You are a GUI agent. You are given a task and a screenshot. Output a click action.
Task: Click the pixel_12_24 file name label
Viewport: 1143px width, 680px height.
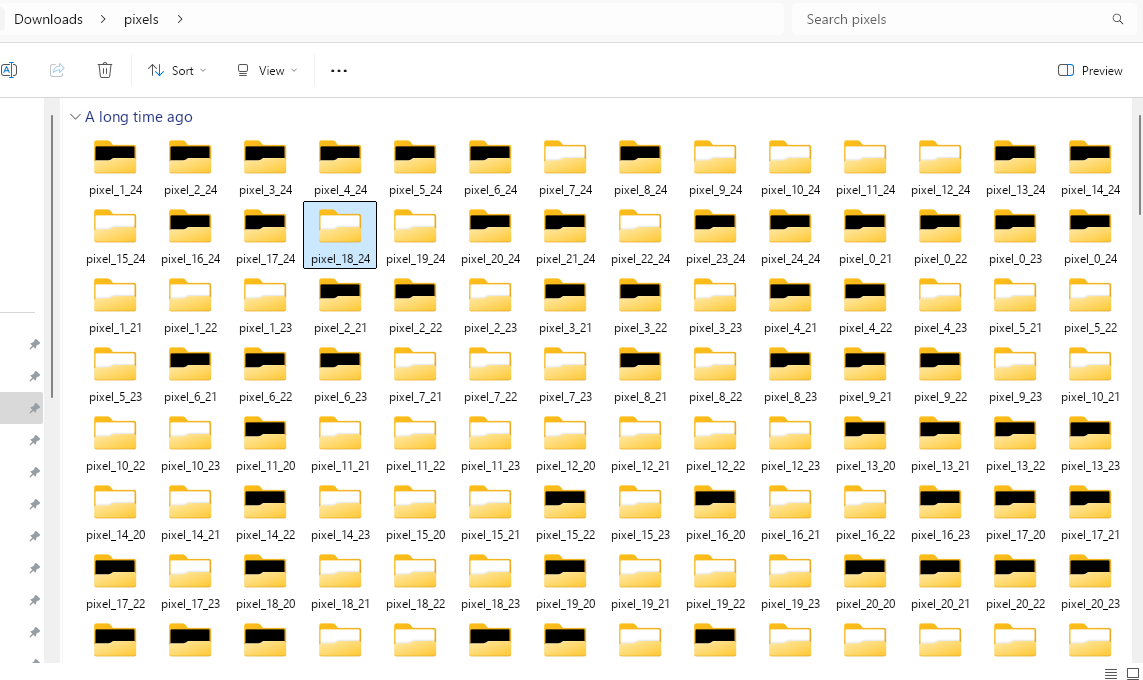click(940, 190)
